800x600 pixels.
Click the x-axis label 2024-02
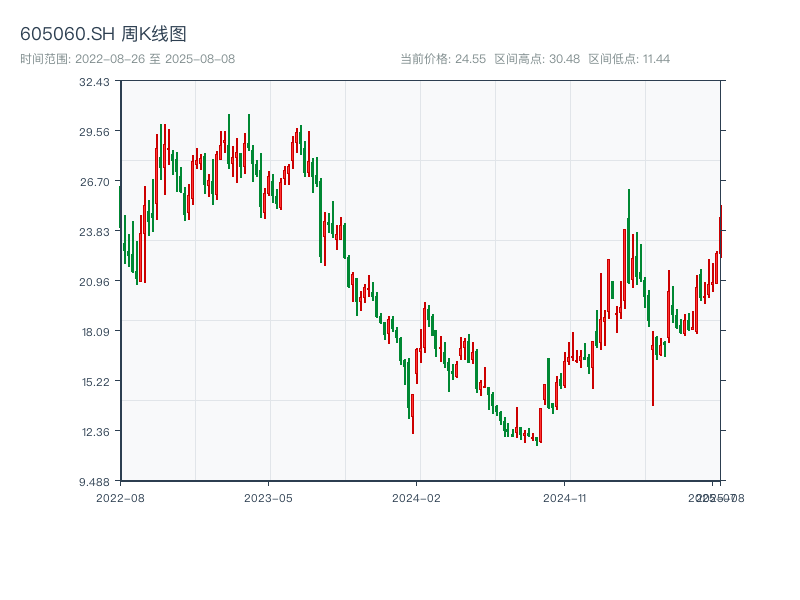[x=416, y=498]
